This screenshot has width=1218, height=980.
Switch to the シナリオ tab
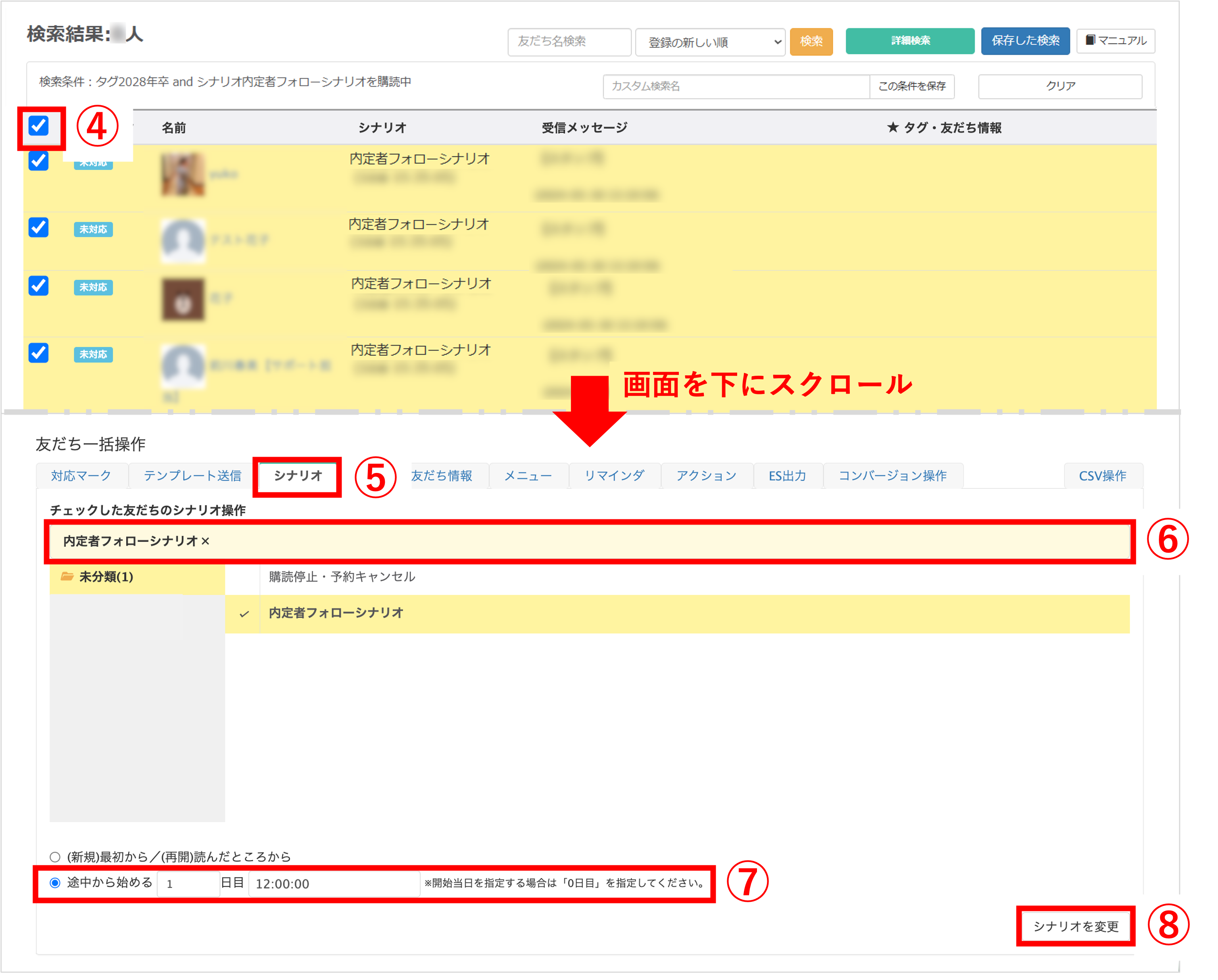298,476
